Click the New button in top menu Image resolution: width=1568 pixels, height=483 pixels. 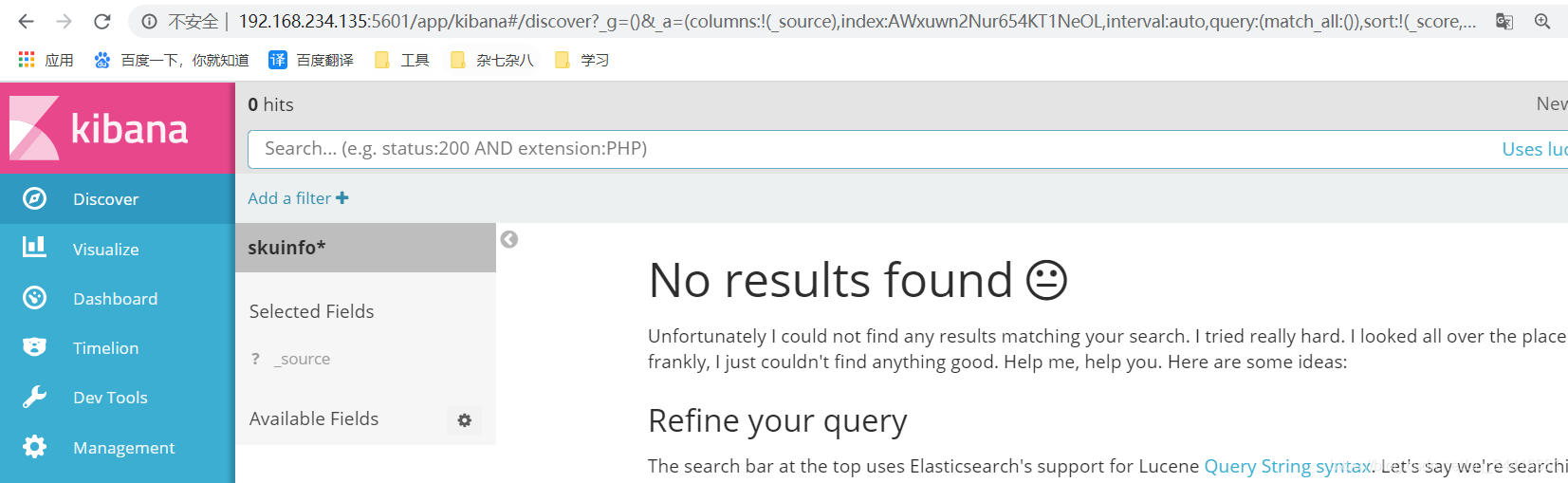pyautogui.click(x=1552, y=104)
